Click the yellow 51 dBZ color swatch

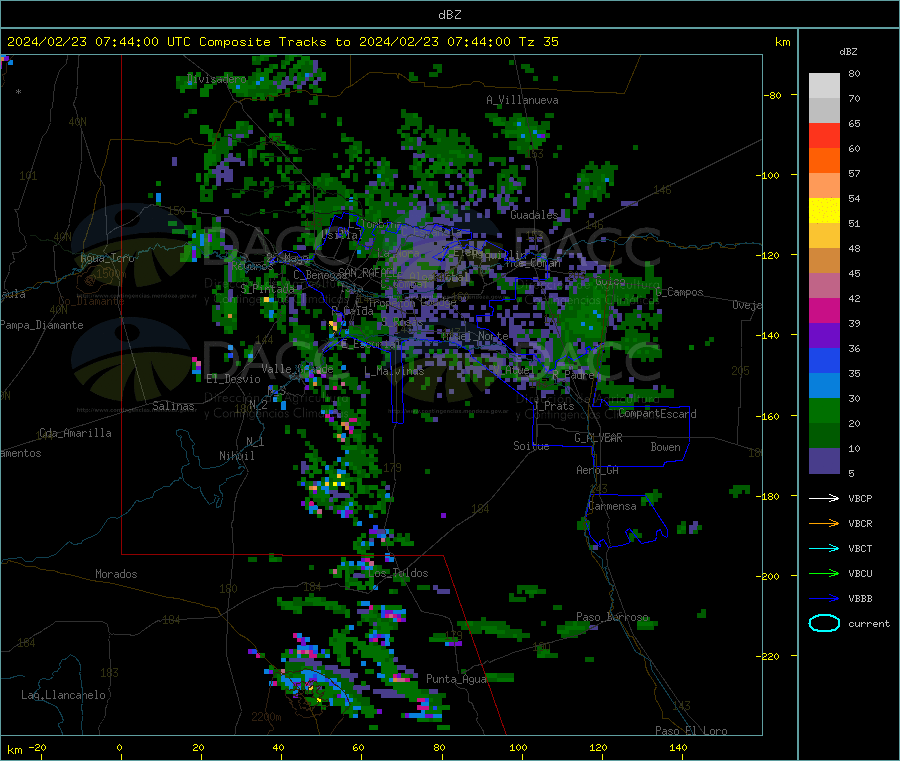coord(824,211)
